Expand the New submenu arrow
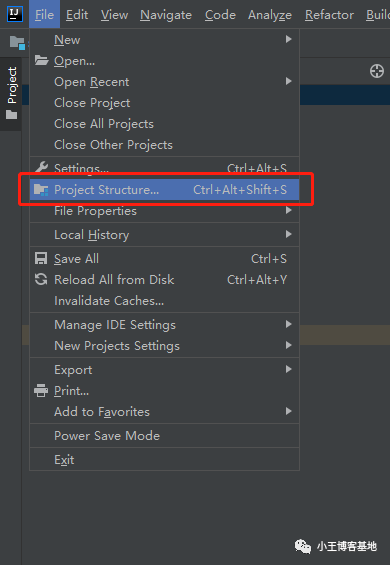390x565 pixels. (x=288, y=39)
